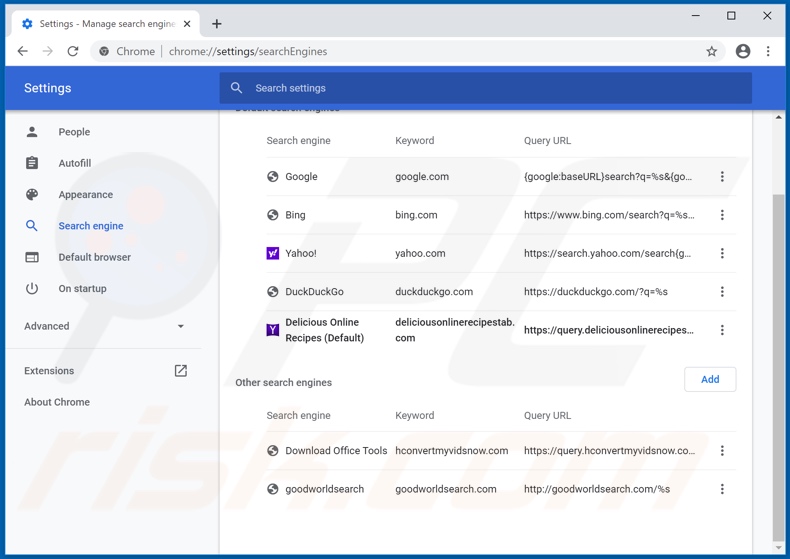Click the duckduckgo.com keyword
Viewport: 790px width, 559px height.
pyautogui.click(x=434, y=292)
